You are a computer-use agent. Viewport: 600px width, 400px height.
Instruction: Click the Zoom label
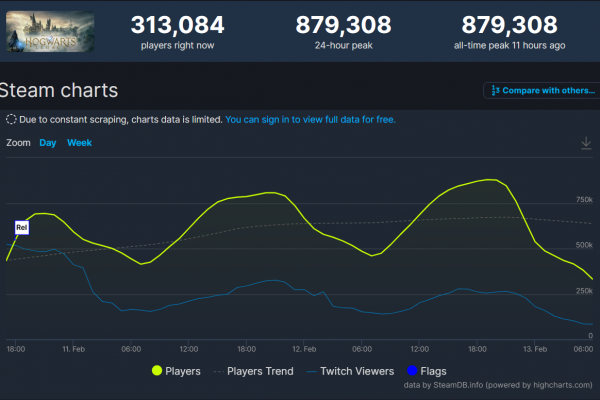[18, 143]
